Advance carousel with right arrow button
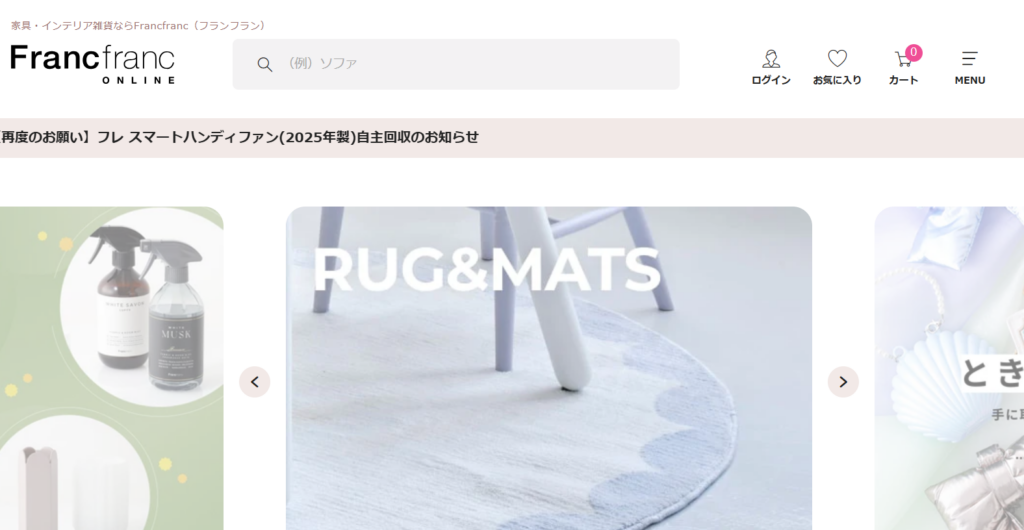Viewport: 1024px width, 530px height. pos(843,382)
